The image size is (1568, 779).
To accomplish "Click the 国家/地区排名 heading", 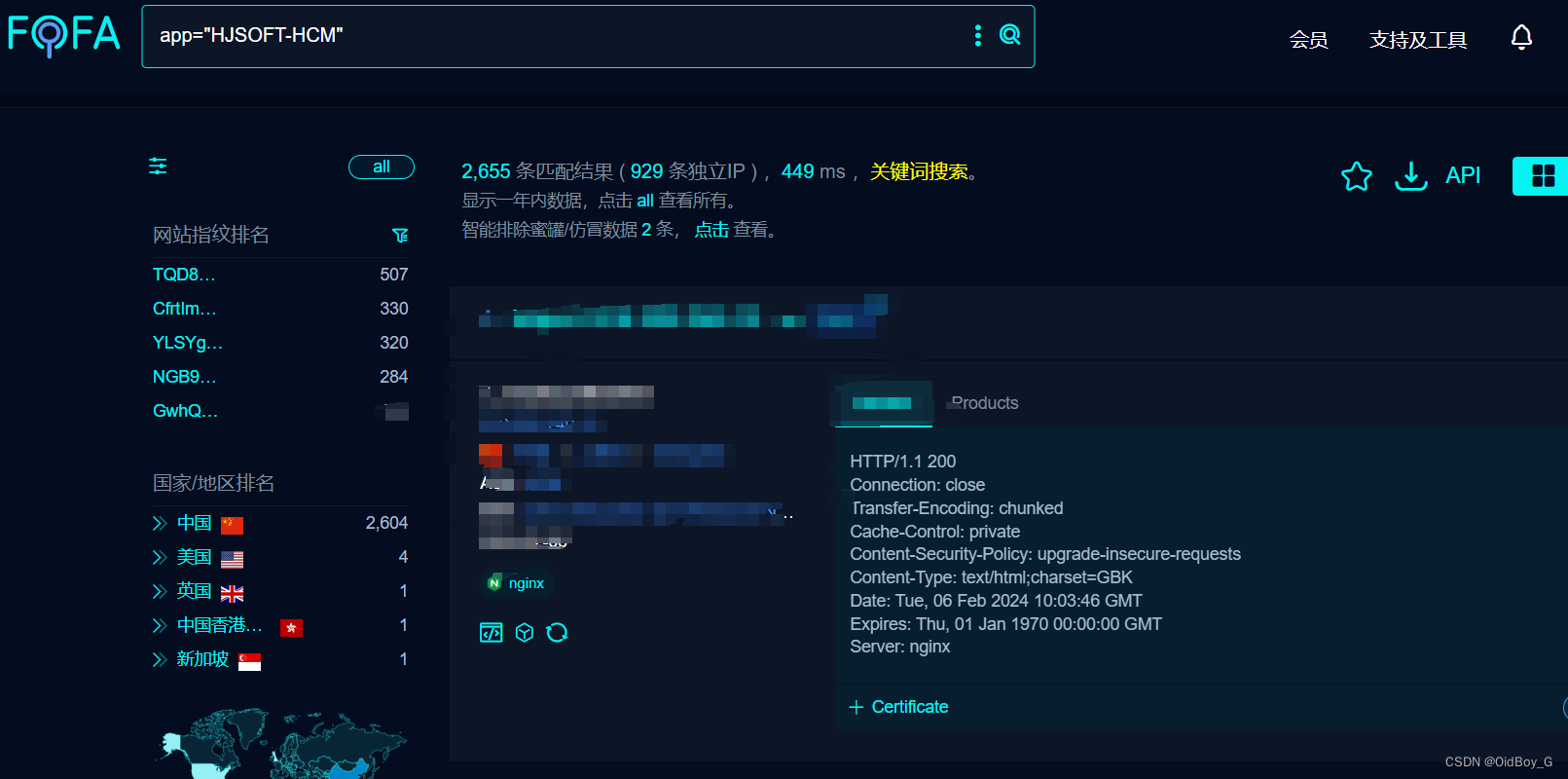I will tap(213, 483).
